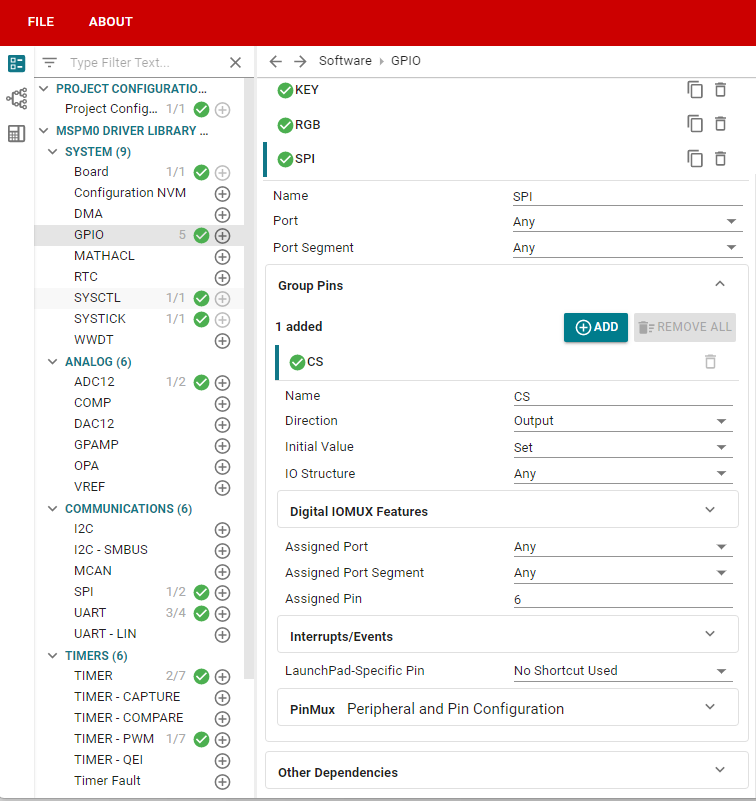
Task: Edit the group Name field SPI
Action: tap(627, 197)
